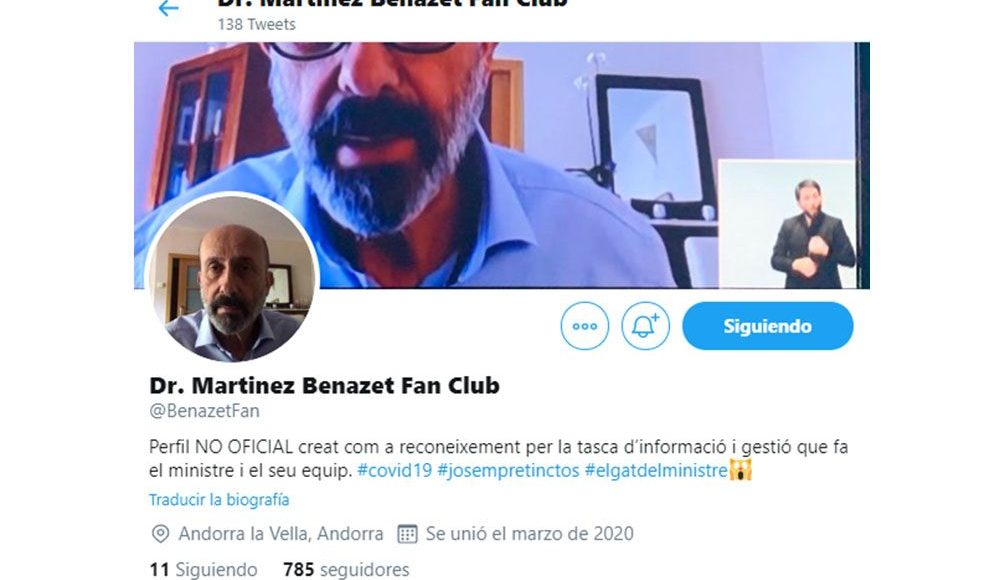Click the location pin icon
This screenshot has width=1000, height=580.
(160, 533)
